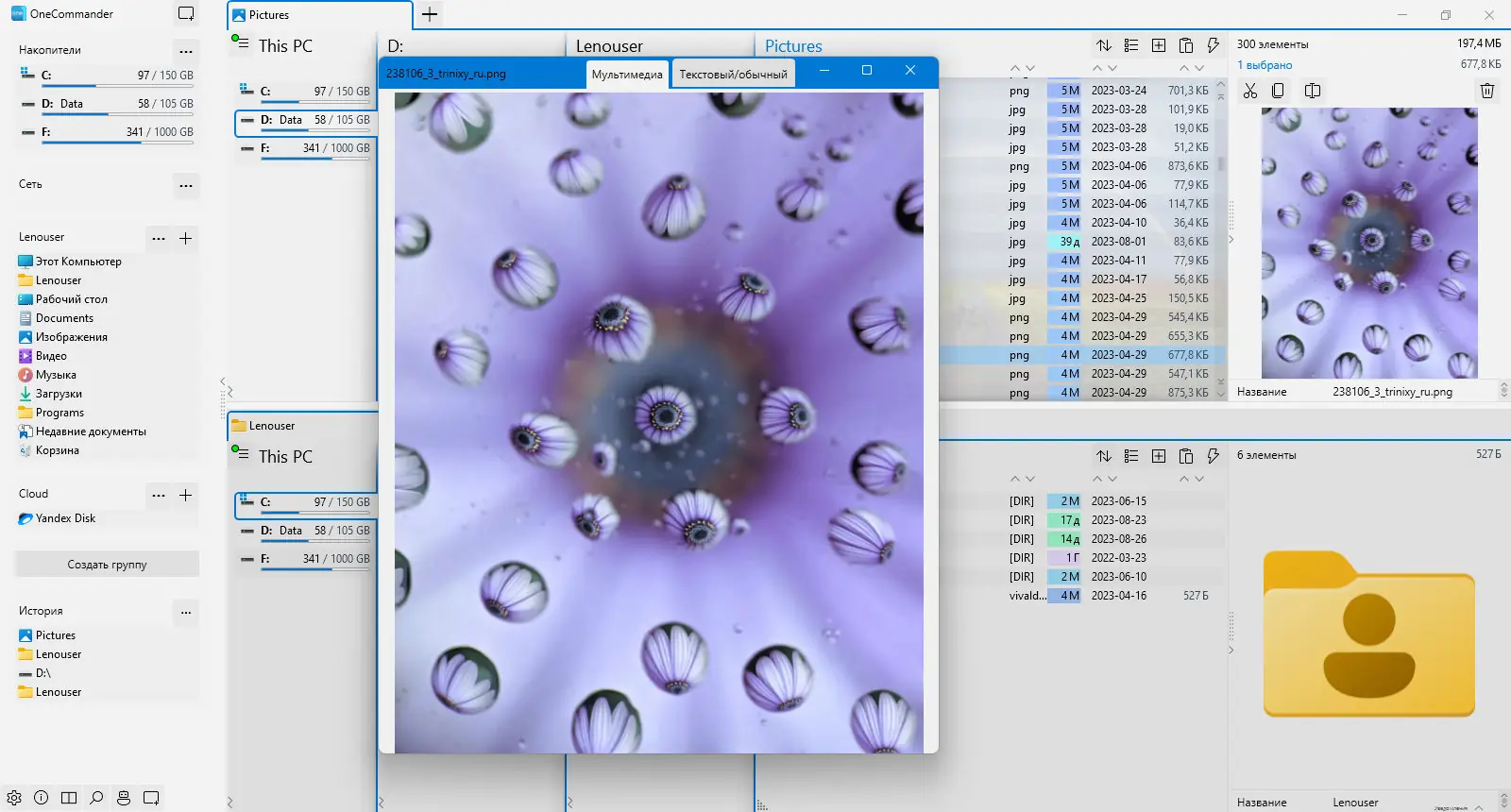Change list view mode in lower pane
The image size is (1511, 812).
[x=1131, y=456]
